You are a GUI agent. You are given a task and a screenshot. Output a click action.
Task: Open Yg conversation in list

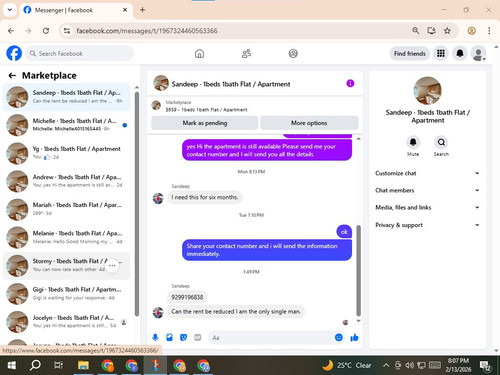pyautogui.click(x=66, y=153)
